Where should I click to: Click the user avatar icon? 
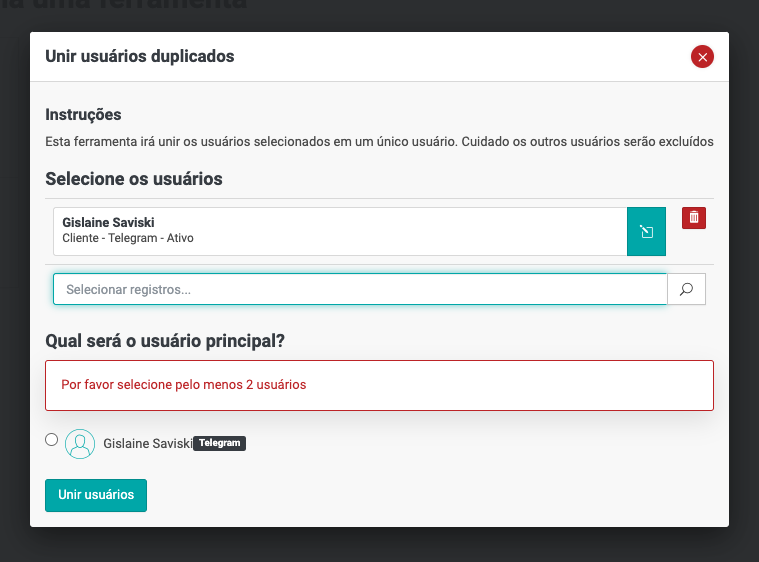click(x=80, y=443)
